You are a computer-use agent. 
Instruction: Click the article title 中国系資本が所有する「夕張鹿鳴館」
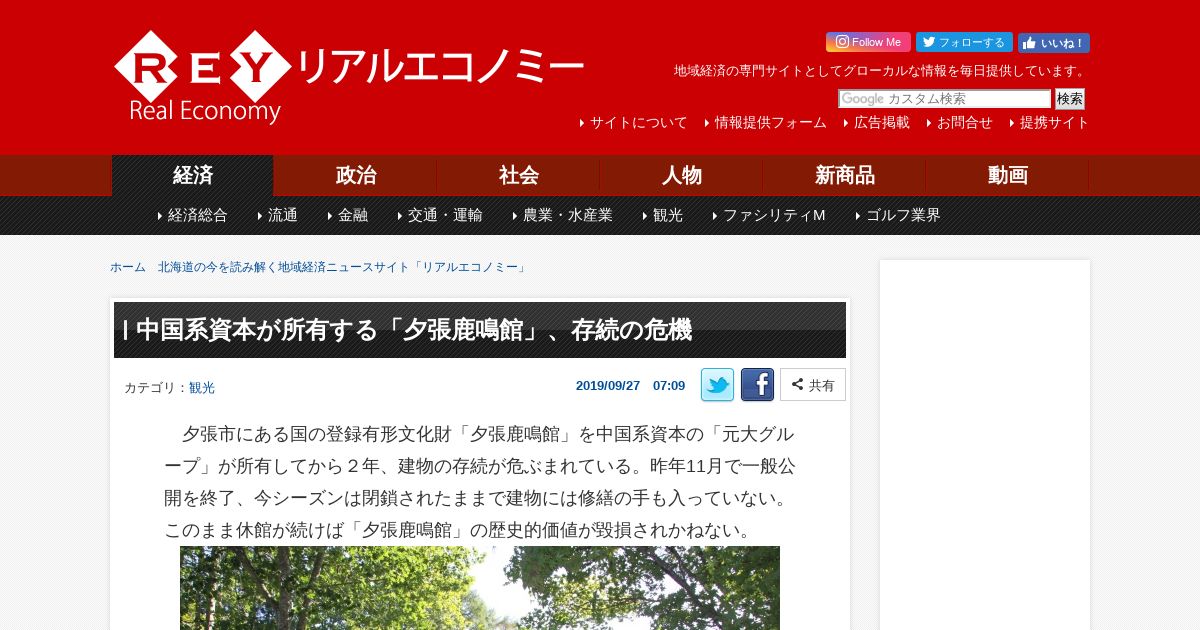pos(413,330)
